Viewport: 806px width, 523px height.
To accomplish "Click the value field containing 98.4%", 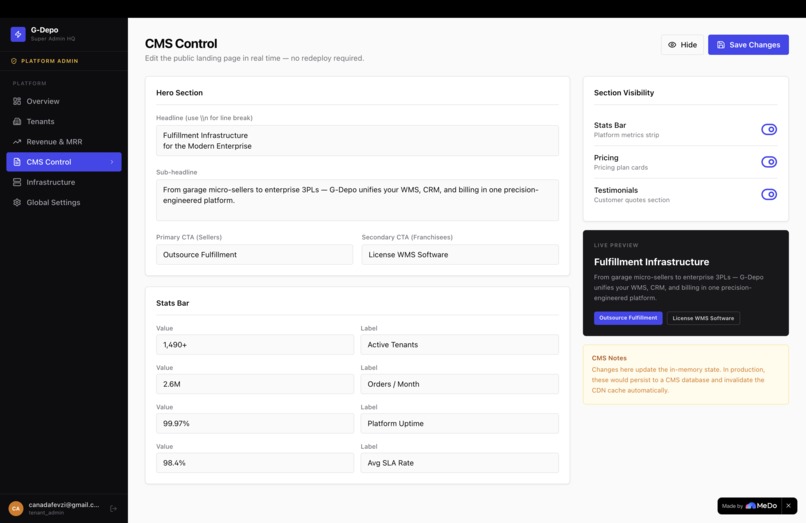I will click(255, 463).
